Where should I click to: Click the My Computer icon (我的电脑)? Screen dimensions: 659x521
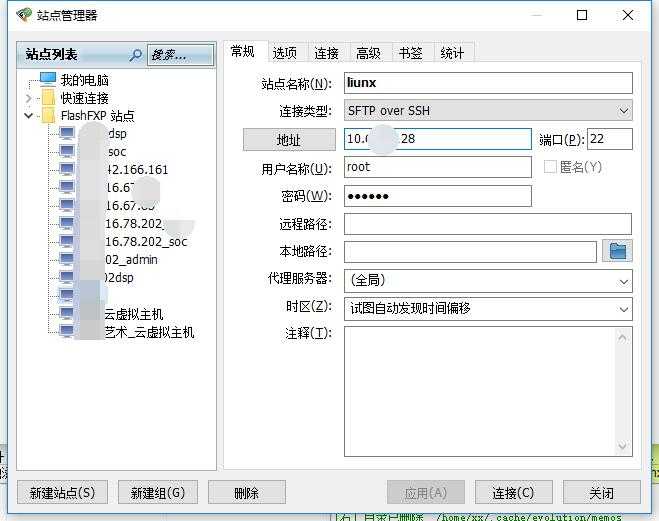point(48,79)
